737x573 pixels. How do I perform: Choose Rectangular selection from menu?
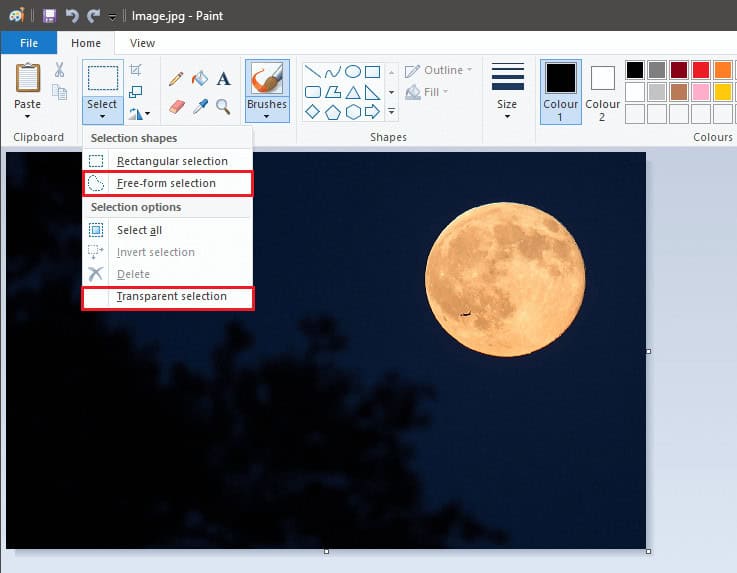[x=168, y=161]
